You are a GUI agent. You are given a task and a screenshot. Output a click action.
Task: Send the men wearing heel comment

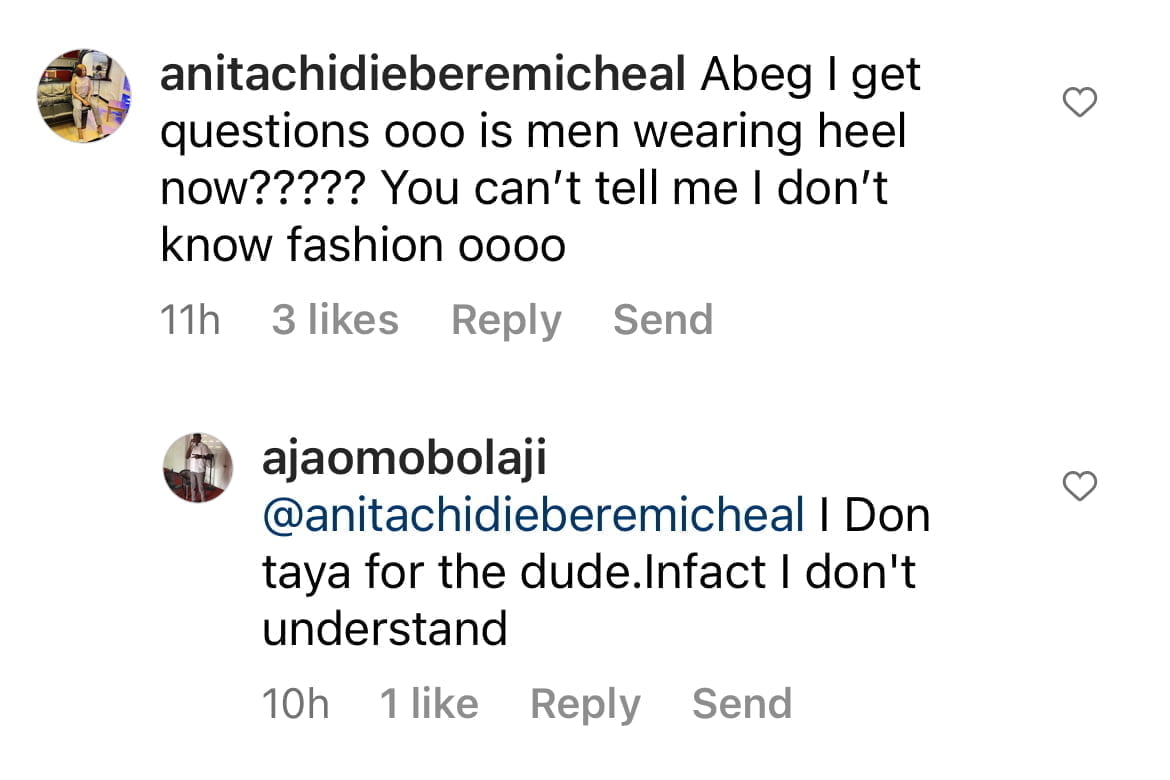pyautogui.click(x=663, y=319)
